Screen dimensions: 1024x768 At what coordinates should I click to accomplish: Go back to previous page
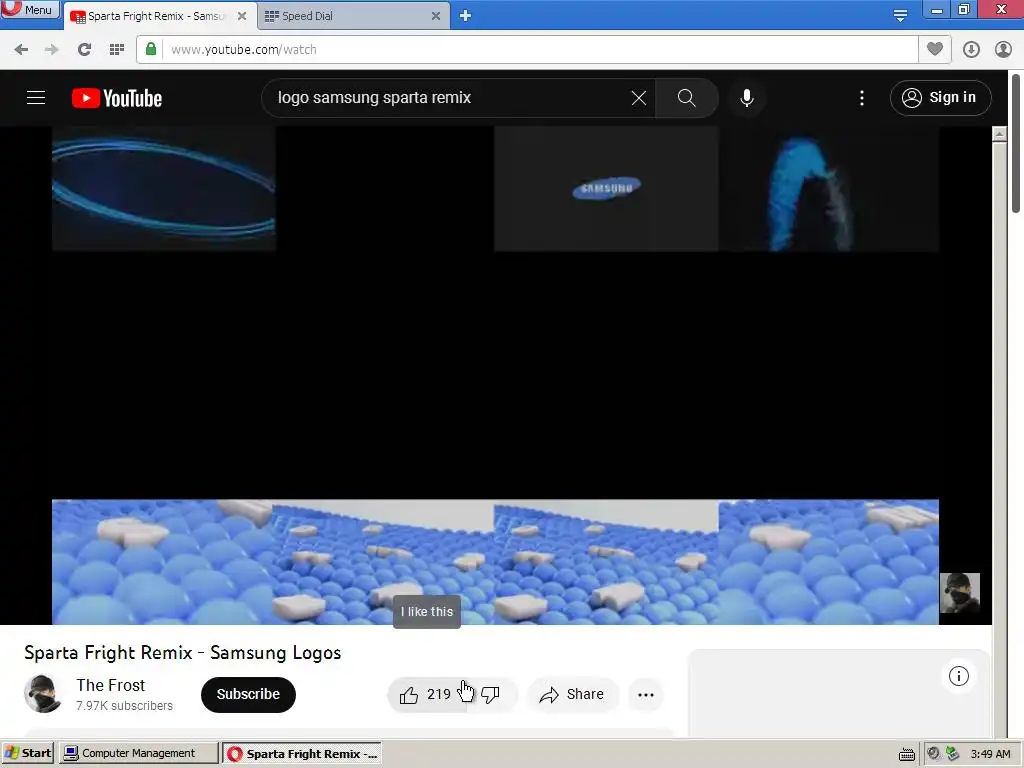[21, 50]
